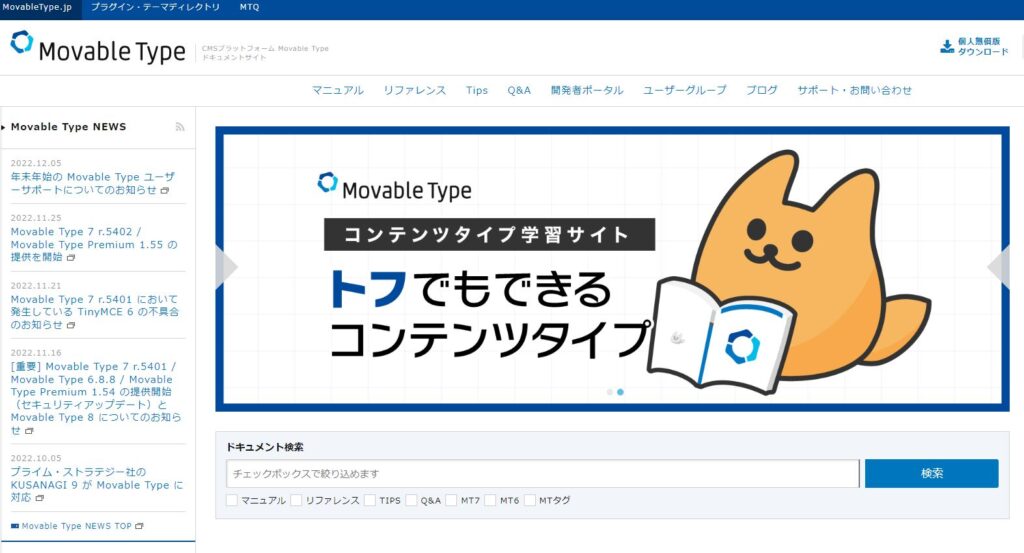Click the Movable Type logo in header
1024x553 pixels.
[x=98, y=48]
